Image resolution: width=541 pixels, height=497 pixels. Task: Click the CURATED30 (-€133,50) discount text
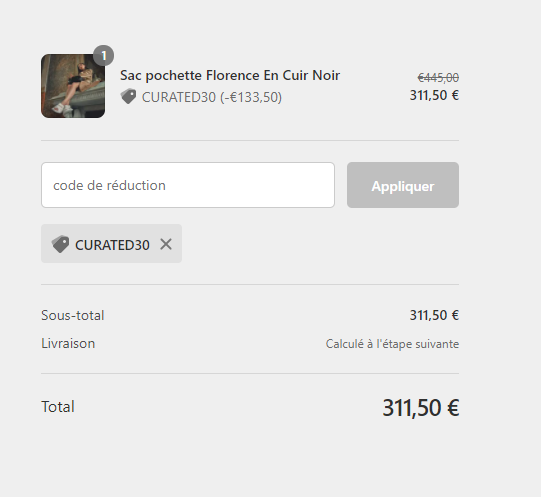pos(212,97)
